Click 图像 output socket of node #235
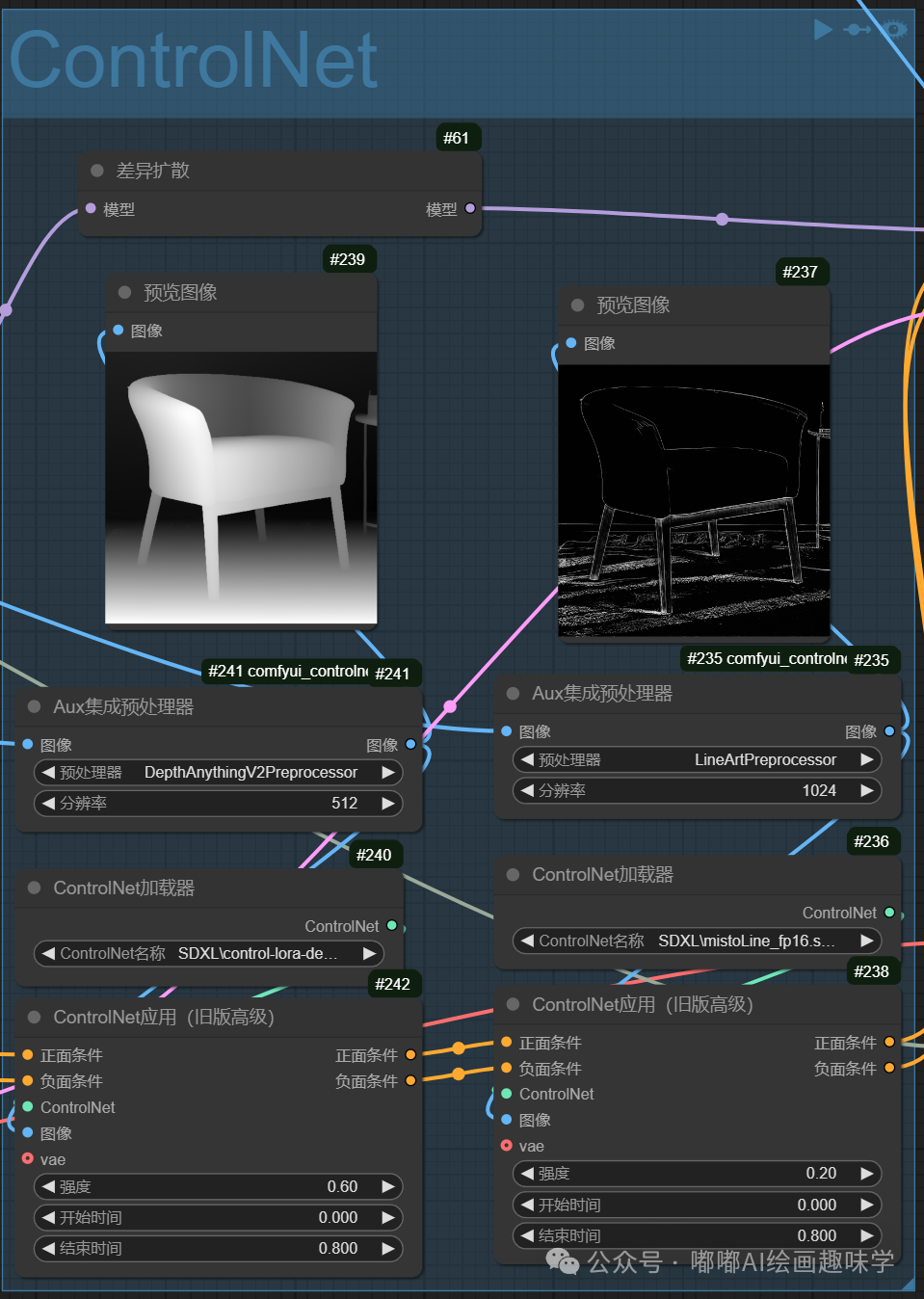 point(890,730)
